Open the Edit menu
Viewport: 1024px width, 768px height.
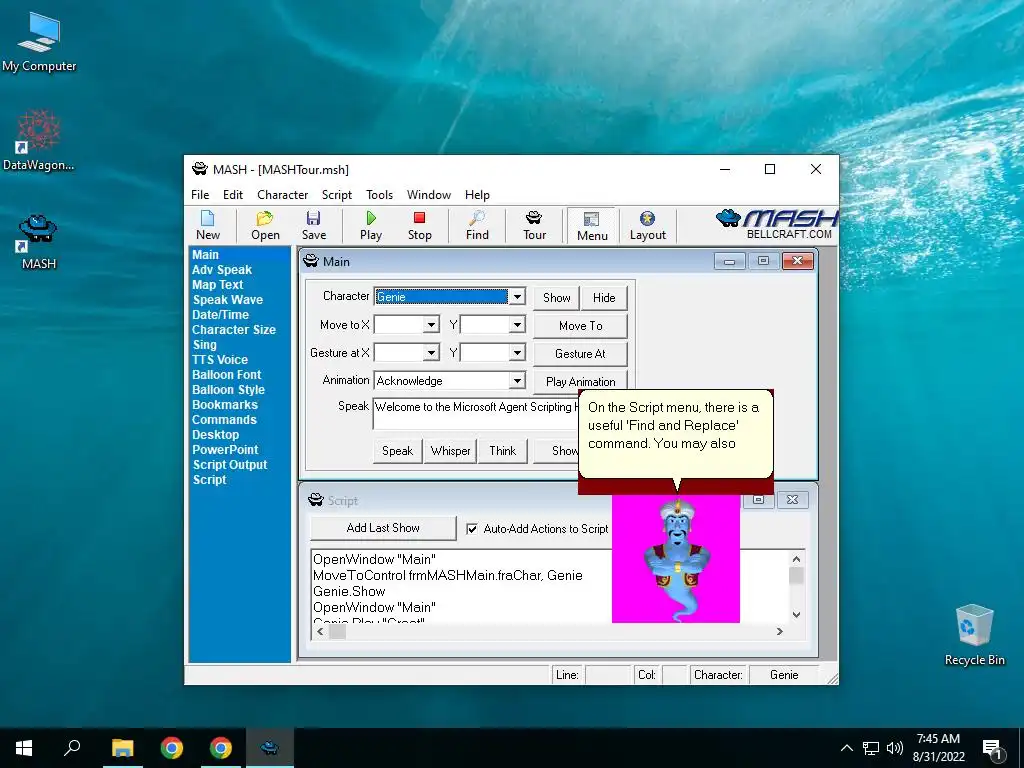pos(232,195)
